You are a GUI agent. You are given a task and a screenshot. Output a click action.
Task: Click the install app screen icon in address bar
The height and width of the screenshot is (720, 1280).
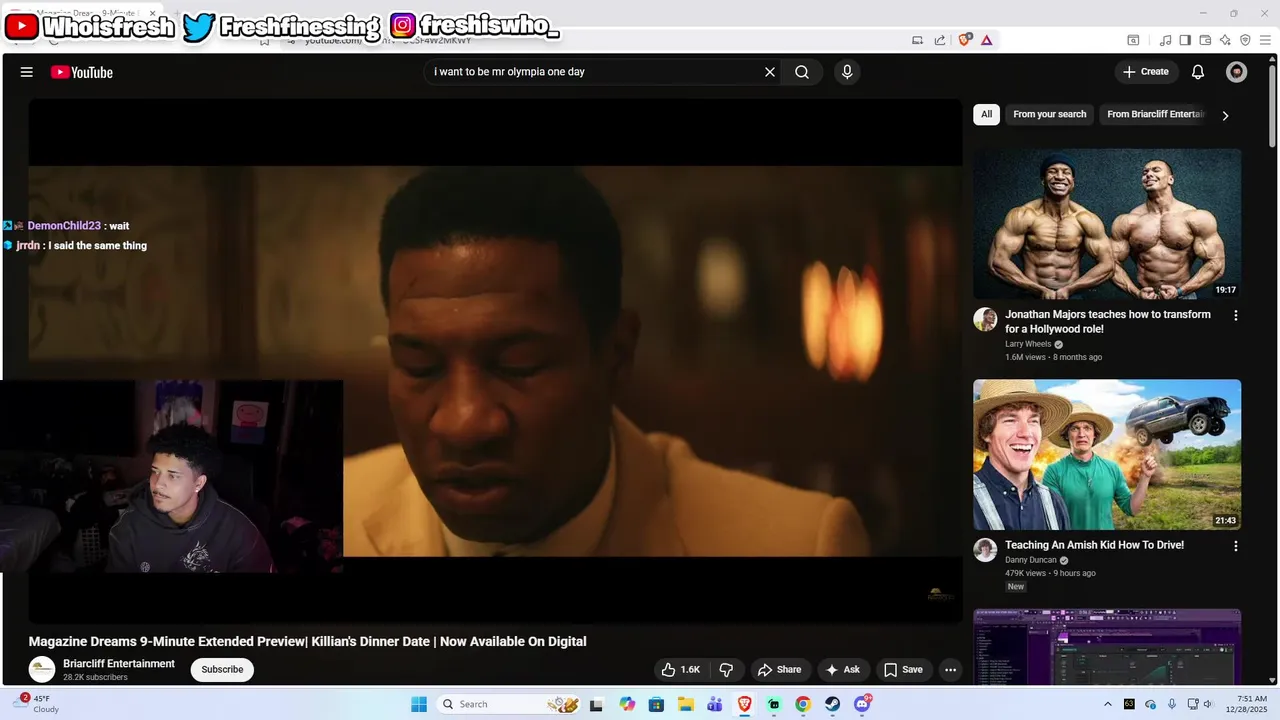click(x=917, y=40)
